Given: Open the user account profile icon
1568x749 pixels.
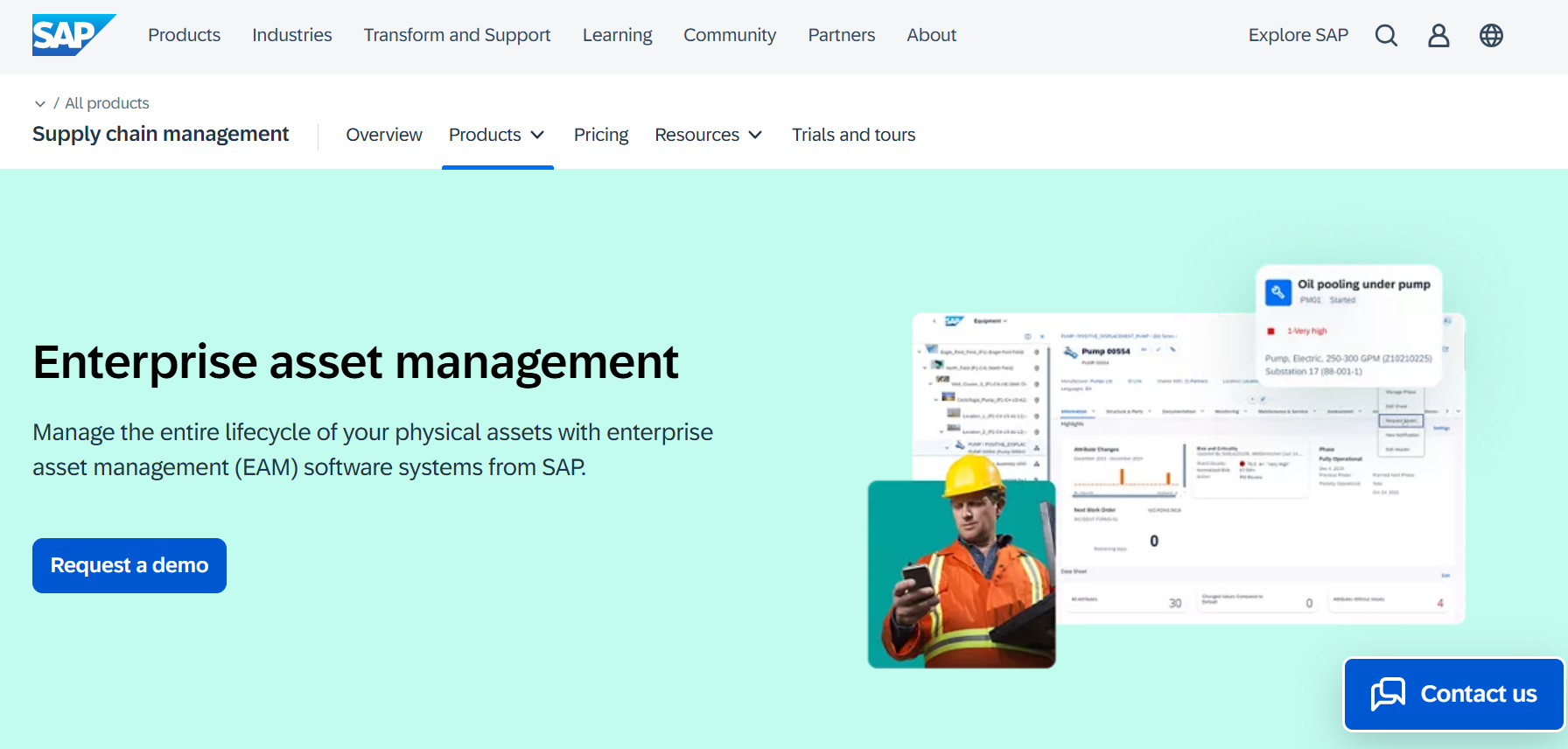Looking at the screenshot, I should click(1438, 35).
